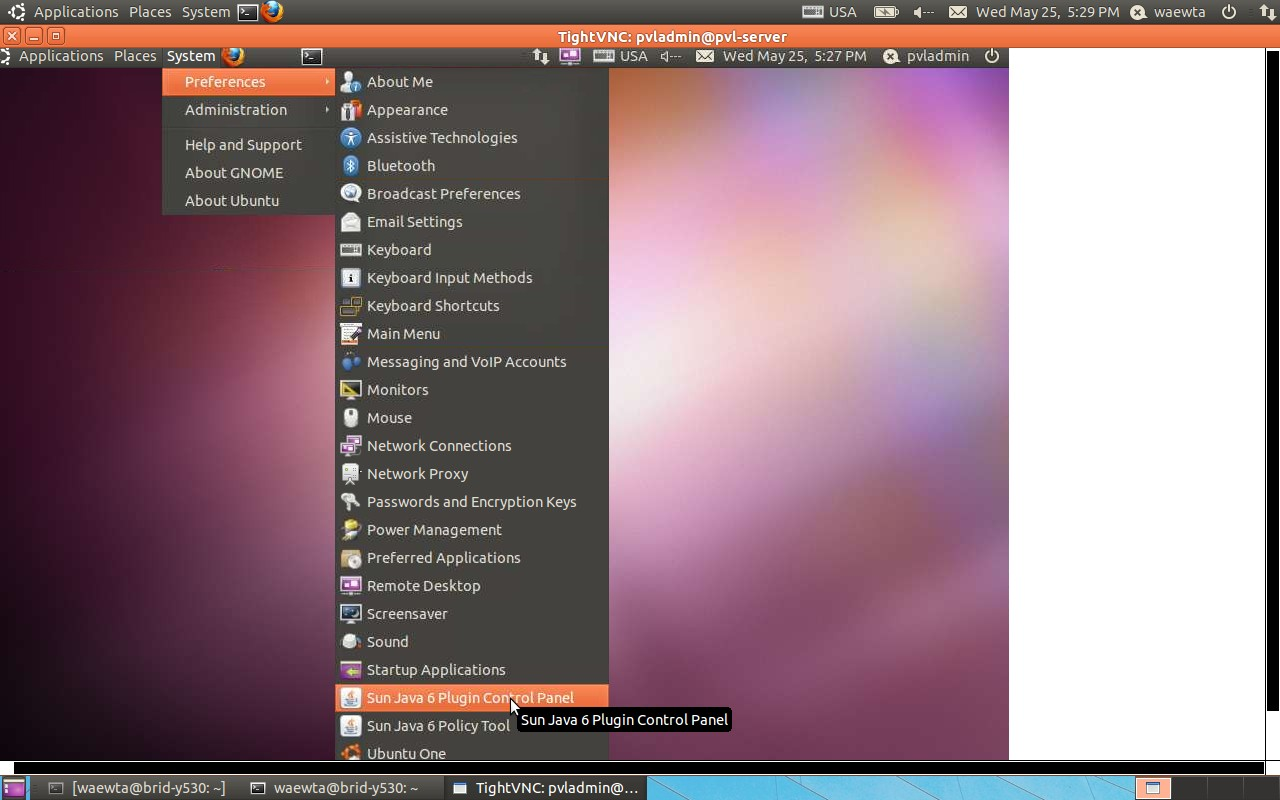
Task: Click the Startup Applications icon
Action: click(x=350, y=670)
